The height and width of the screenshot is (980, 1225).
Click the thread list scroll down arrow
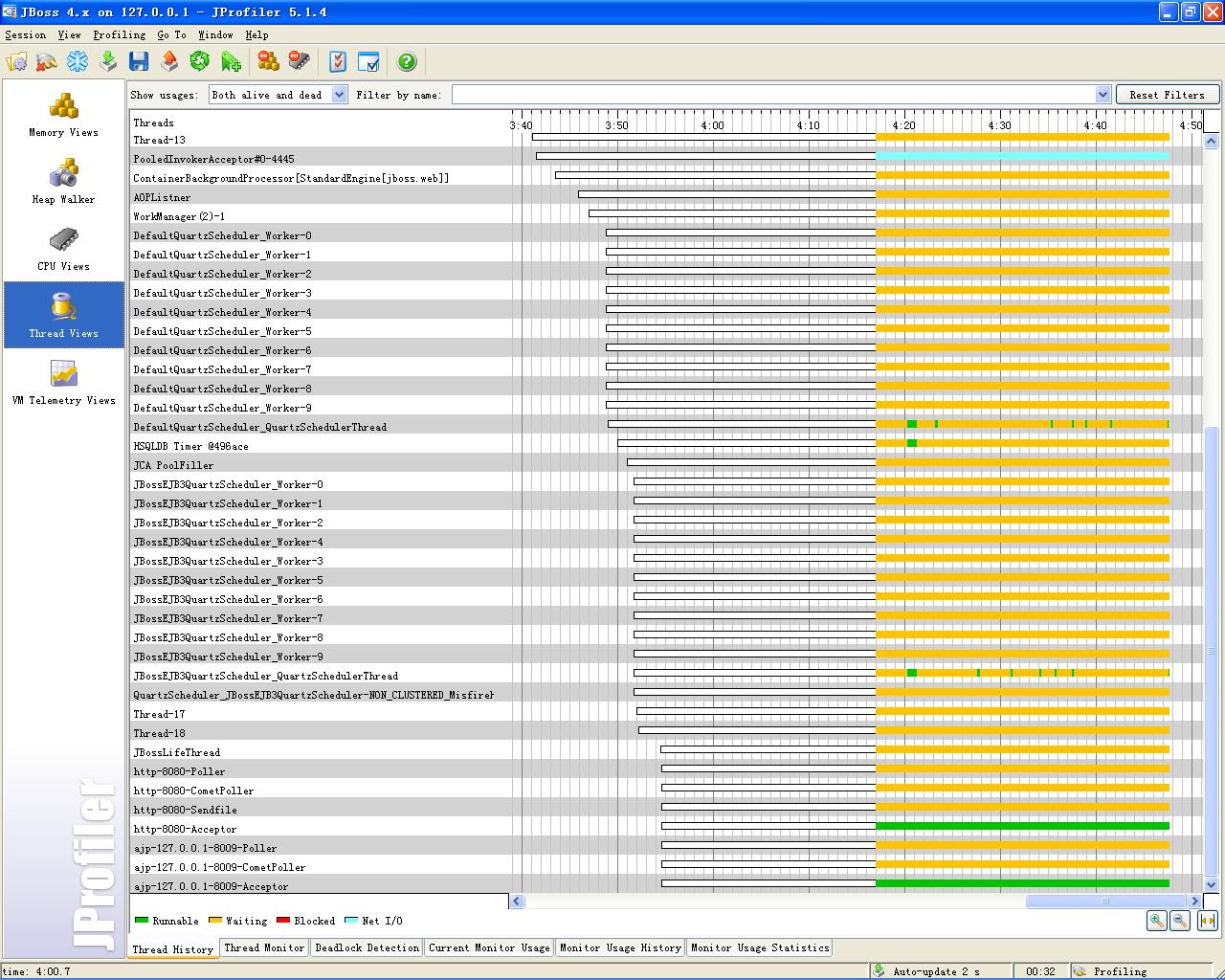coord(1211,885)
